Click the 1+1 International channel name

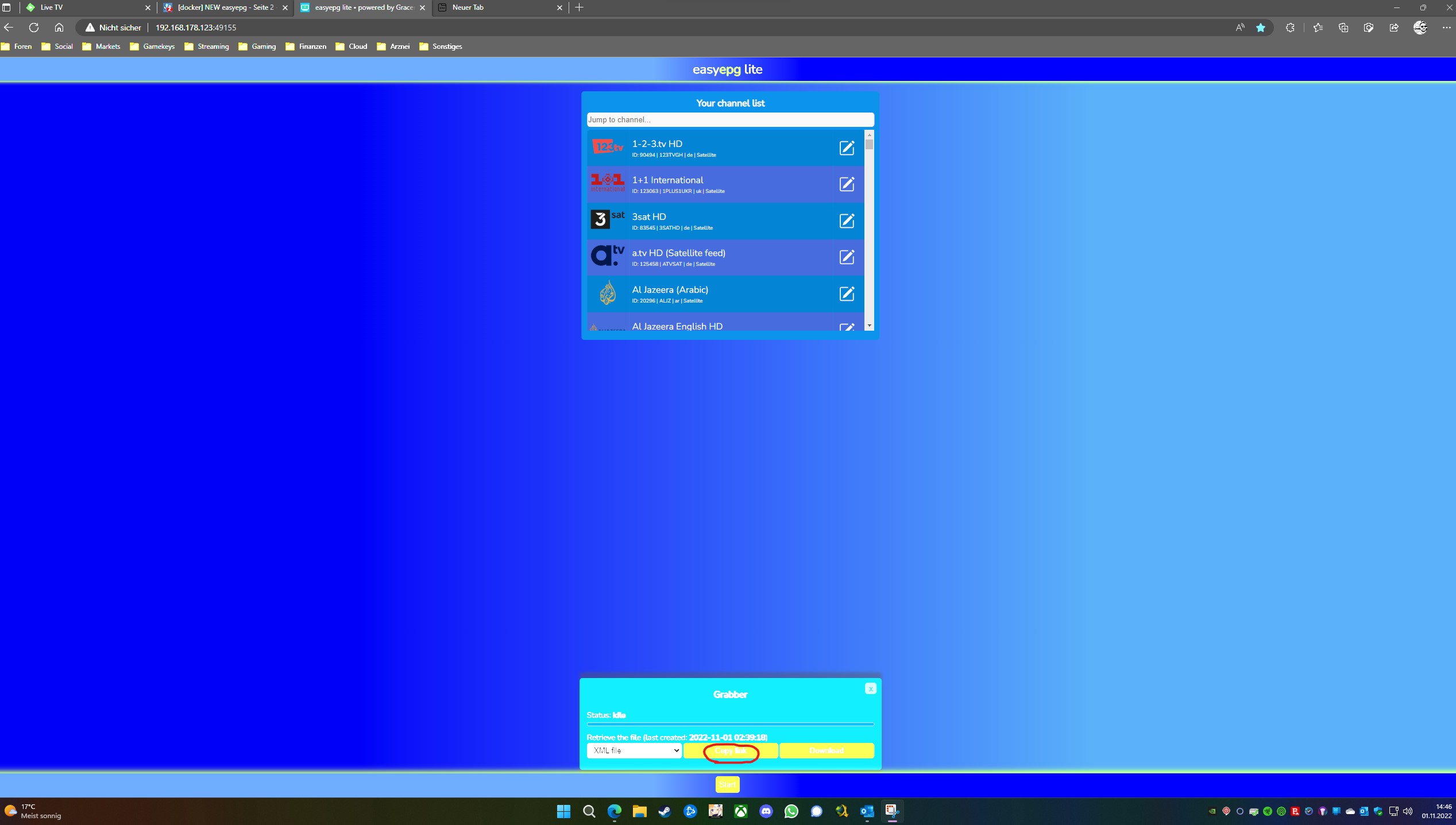point(667,180)
